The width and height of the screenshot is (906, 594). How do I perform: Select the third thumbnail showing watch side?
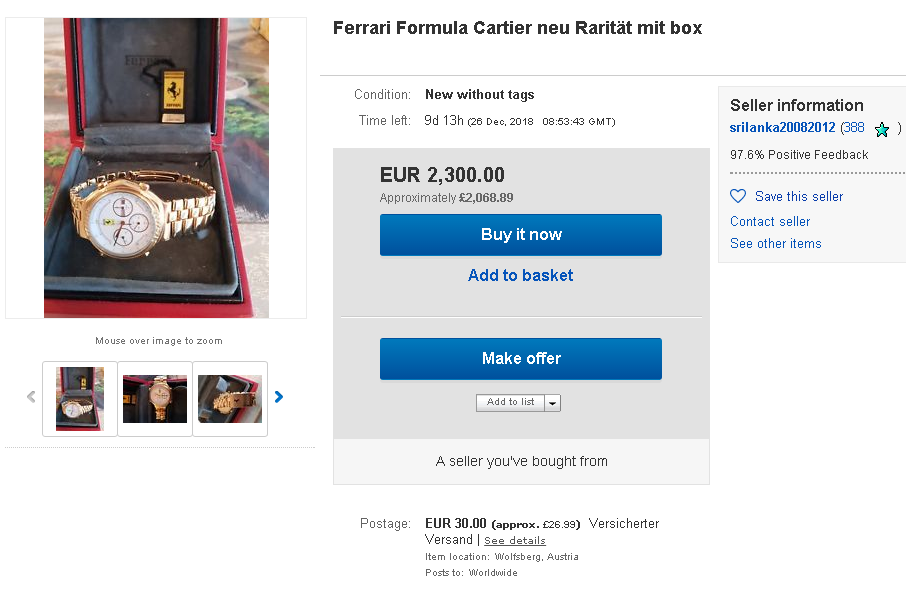[230, 398]
